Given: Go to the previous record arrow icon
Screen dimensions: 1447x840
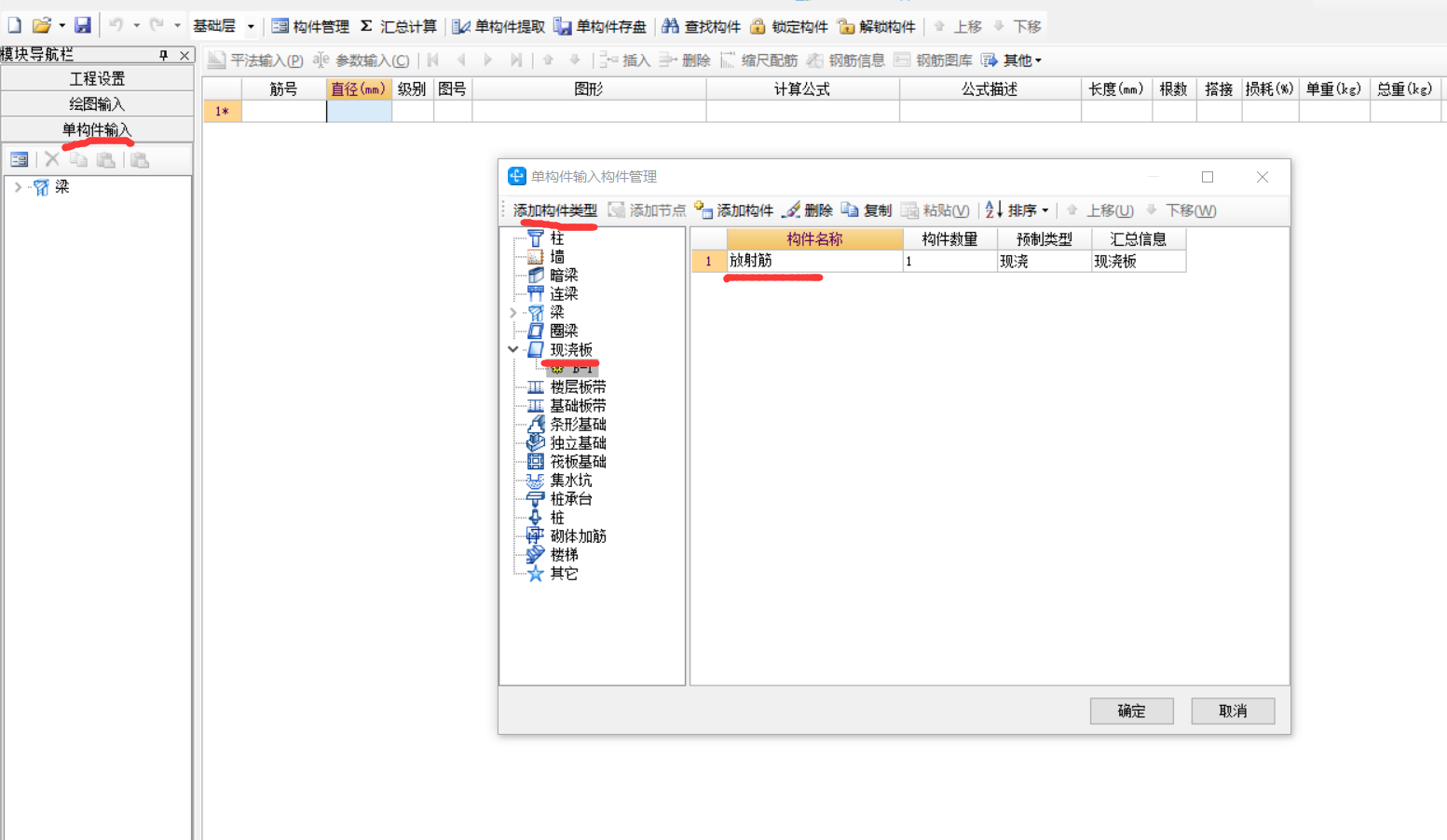Looking at the screenshot, I should [461, 61].
